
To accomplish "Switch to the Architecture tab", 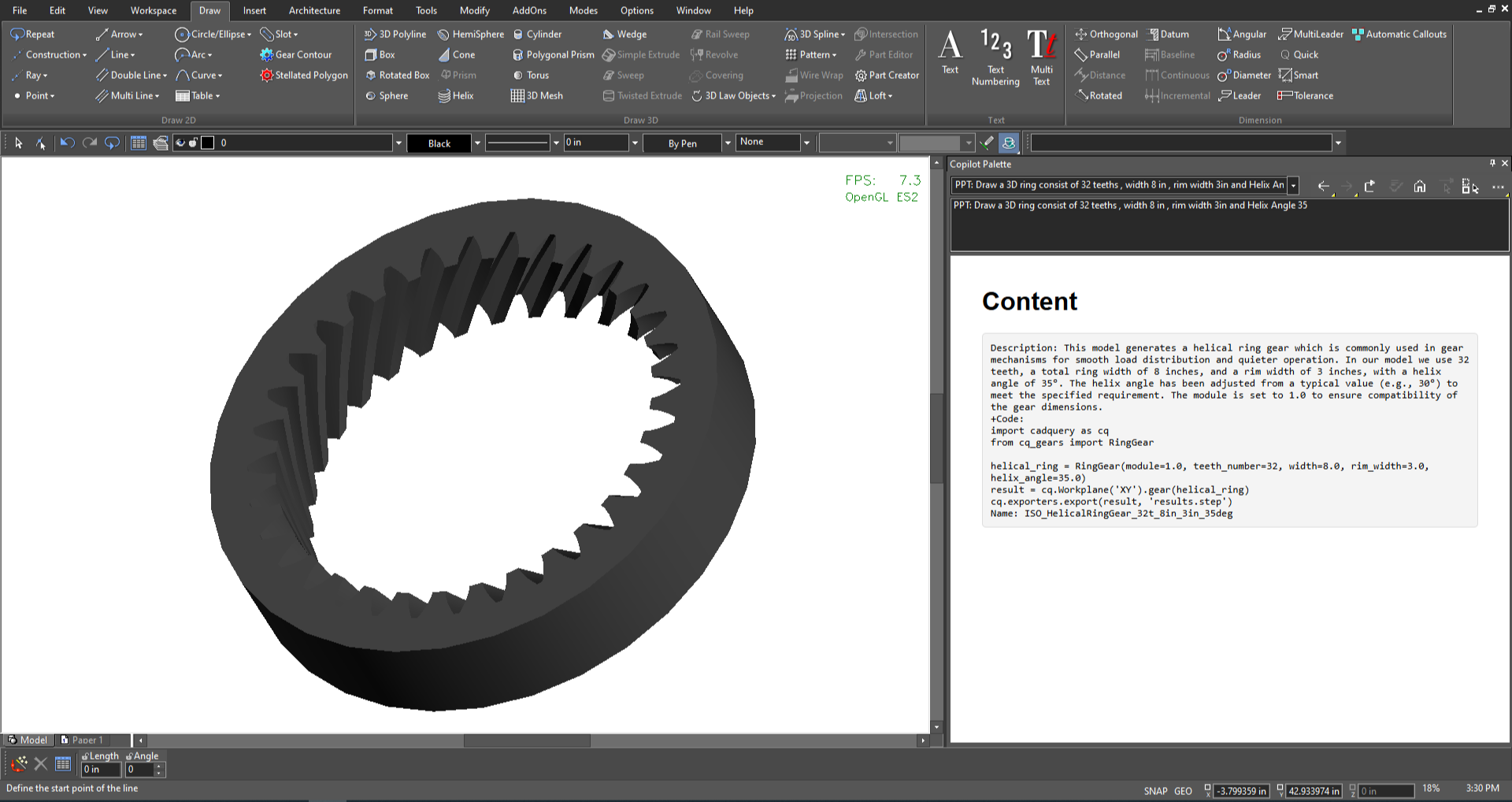I will pos(314,10).
